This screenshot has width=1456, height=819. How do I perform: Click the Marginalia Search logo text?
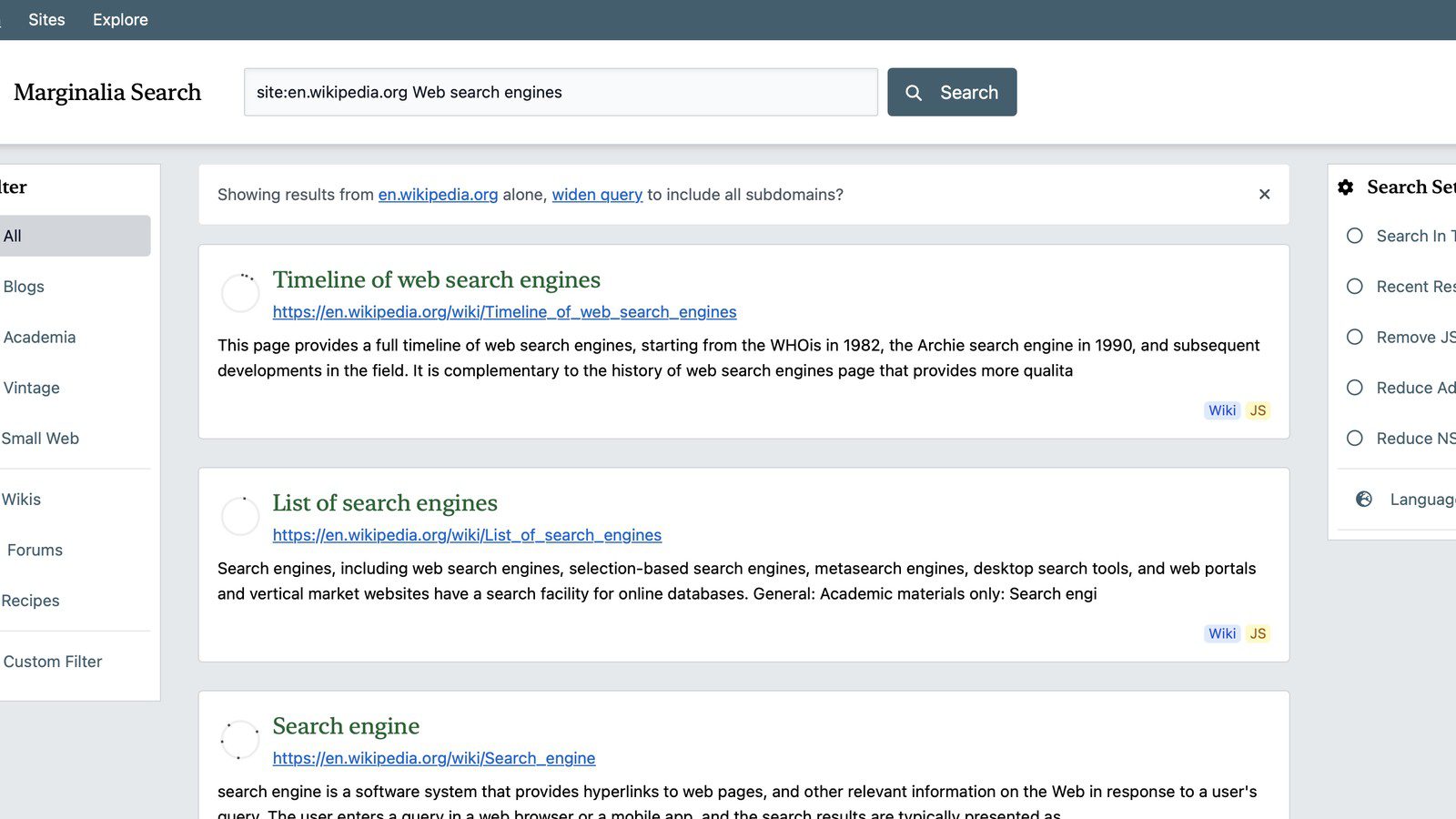pyautogui.click(x=107, y=92)
